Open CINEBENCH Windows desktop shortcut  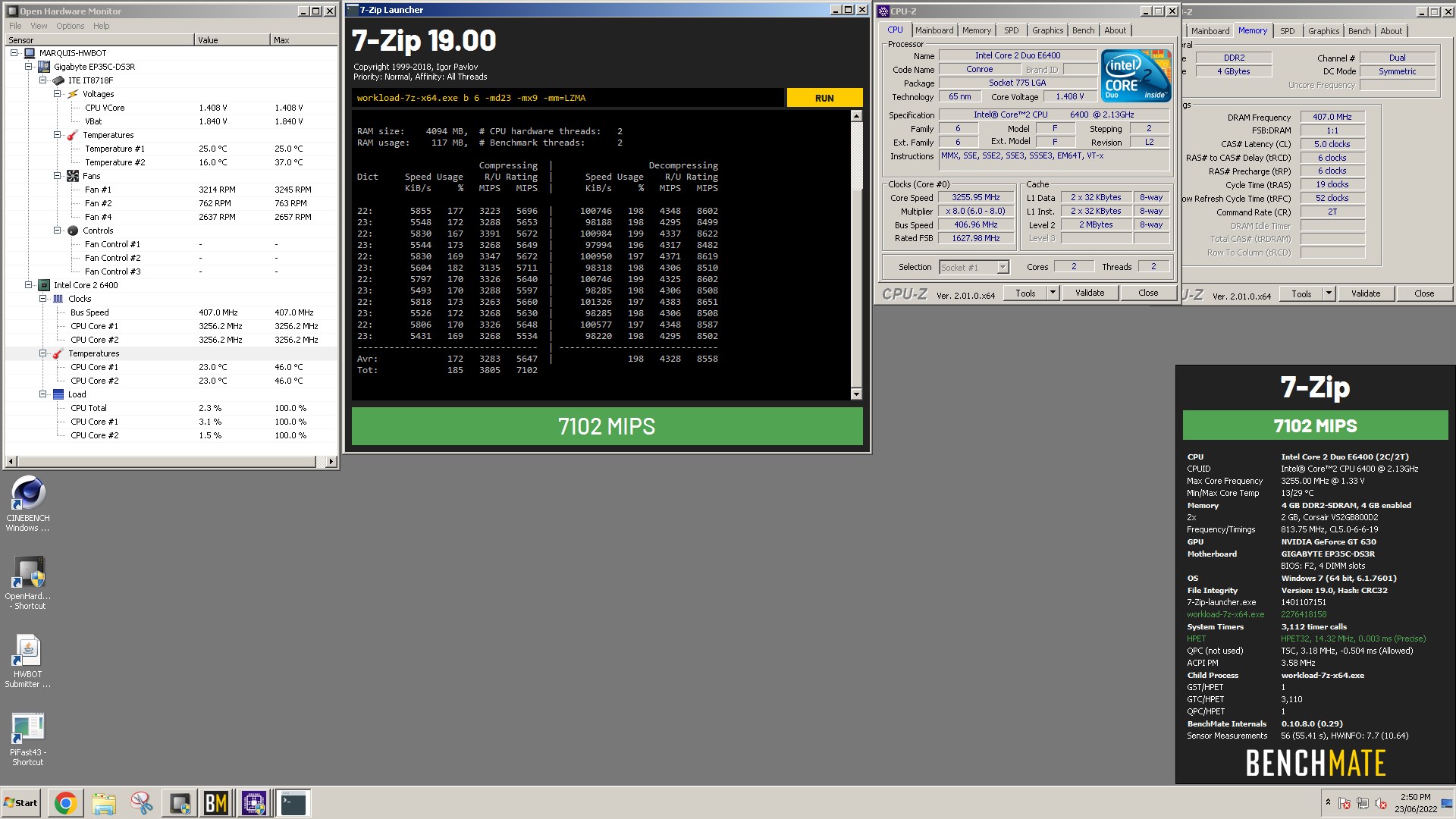point(28,504)
